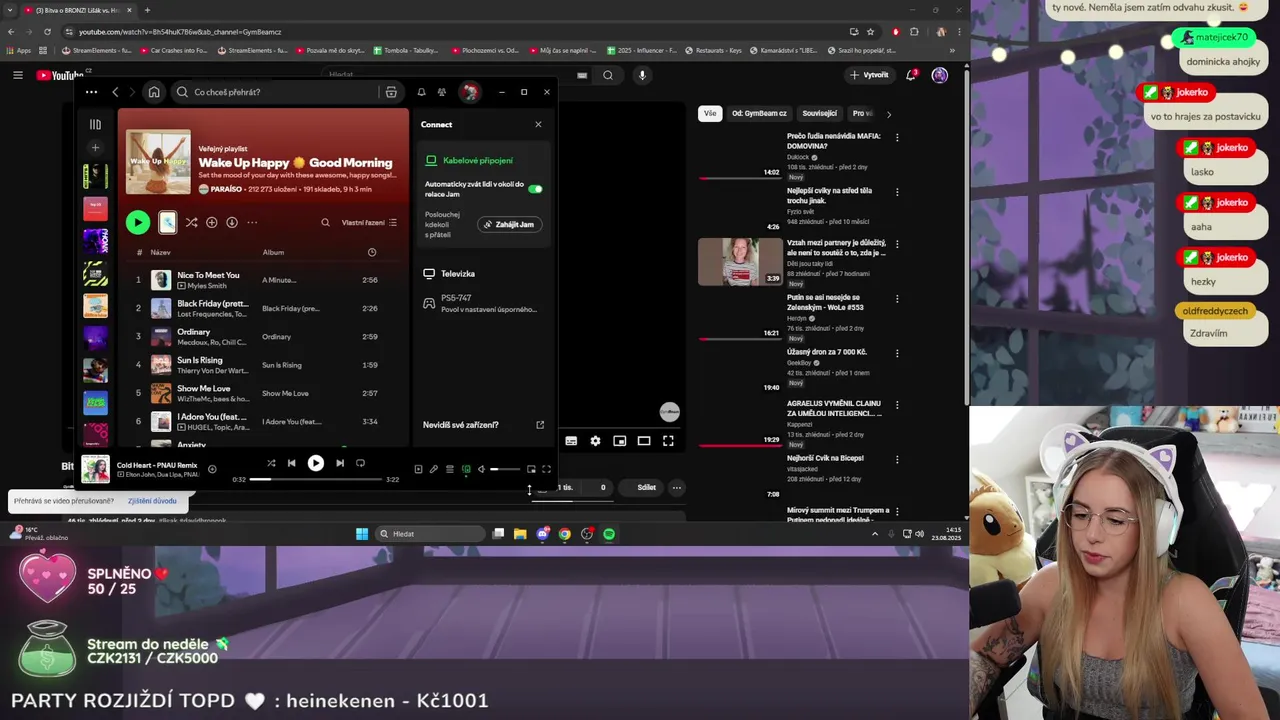Skip to next track in Spotify
Image resolution: width=1280 pixels, height=720 pixels.
340,463
